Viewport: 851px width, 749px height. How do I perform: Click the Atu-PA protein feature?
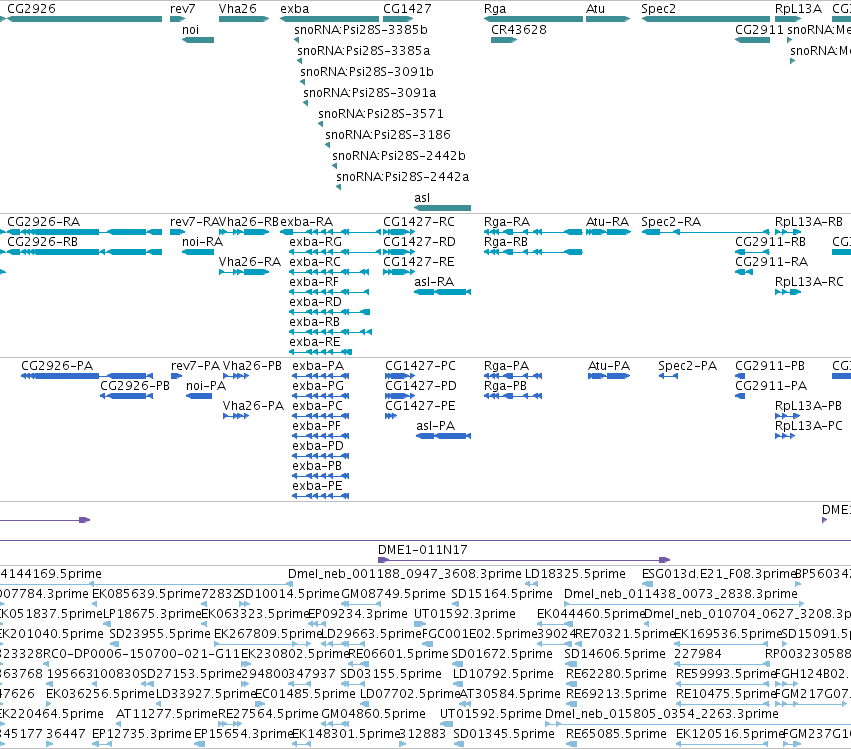(x=609, y=376)
